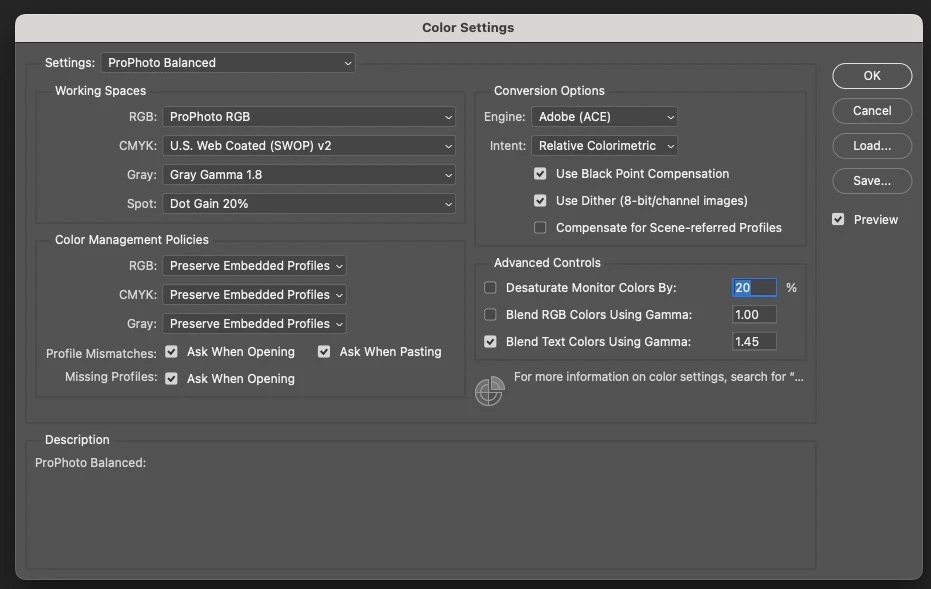The height and width of the screenshot is (589, 931).
Task: Enable Blend RGB Colors Using Gamma
Action: pyautogui.click(x=490, y=315)
